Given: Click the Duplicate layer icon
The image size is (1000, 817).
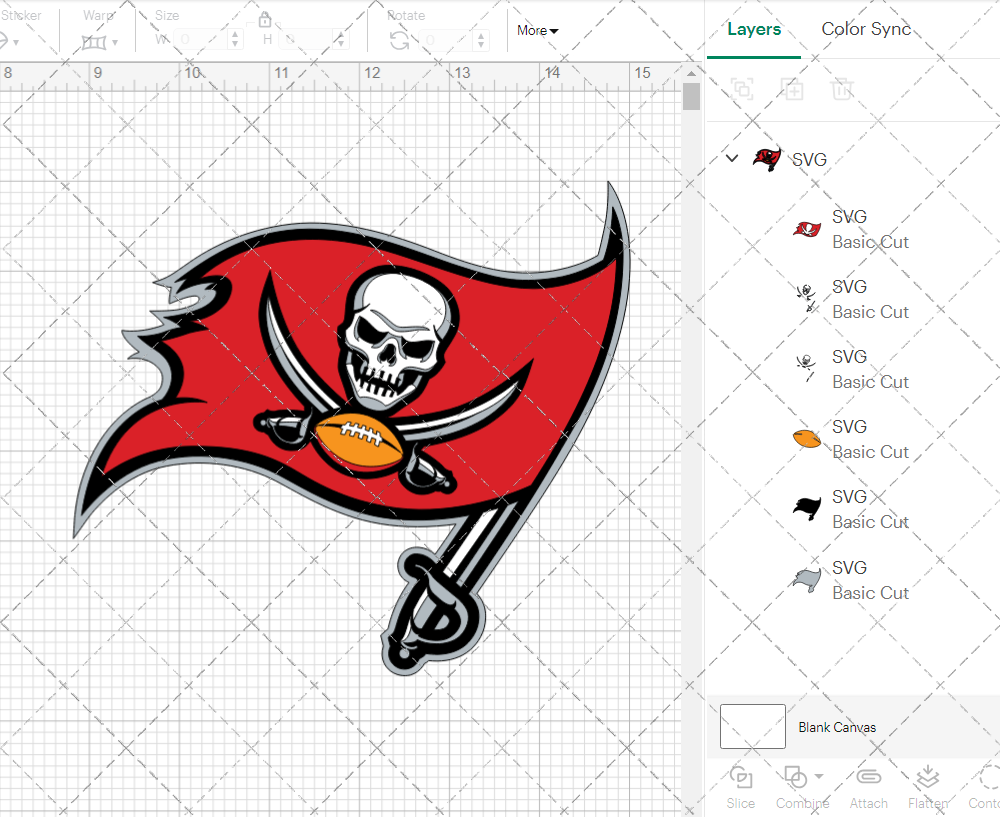Looking at the screenshot, I should pyautogui.click(x=792, y=89).
